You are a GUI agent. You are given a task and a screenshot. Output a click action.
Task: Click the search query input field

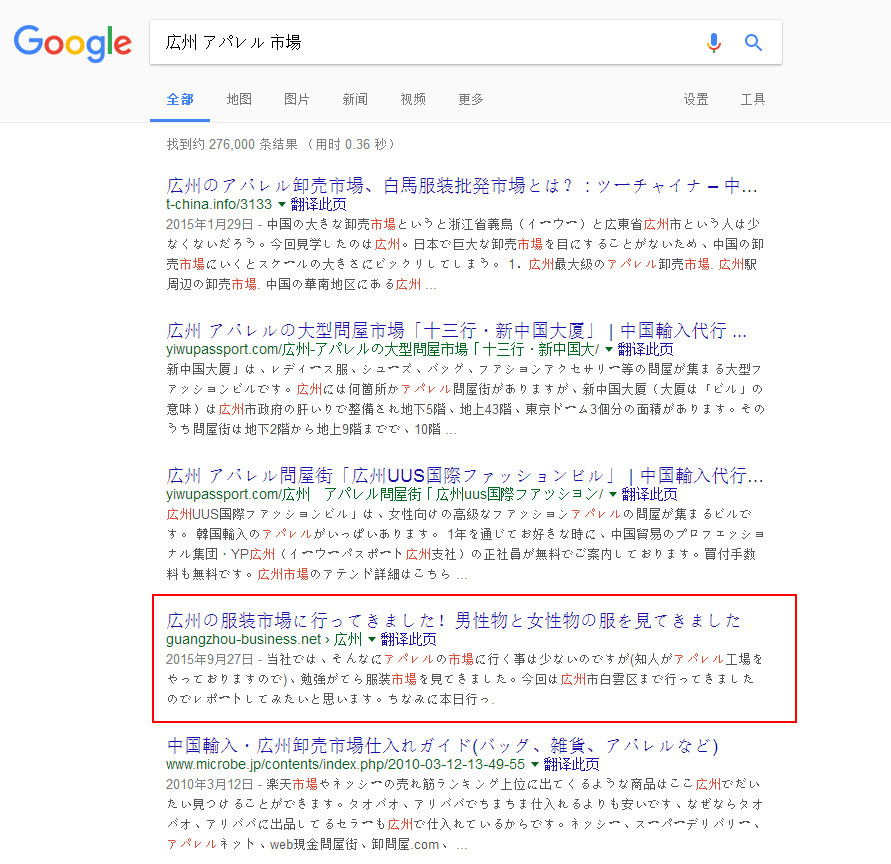pos(420,42)
